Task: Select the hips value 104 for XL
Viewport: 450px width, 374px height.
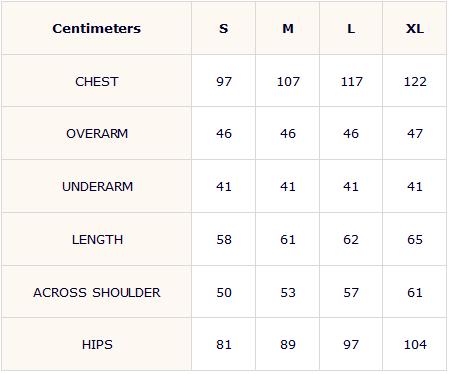Action: click(x=415, y=344)
